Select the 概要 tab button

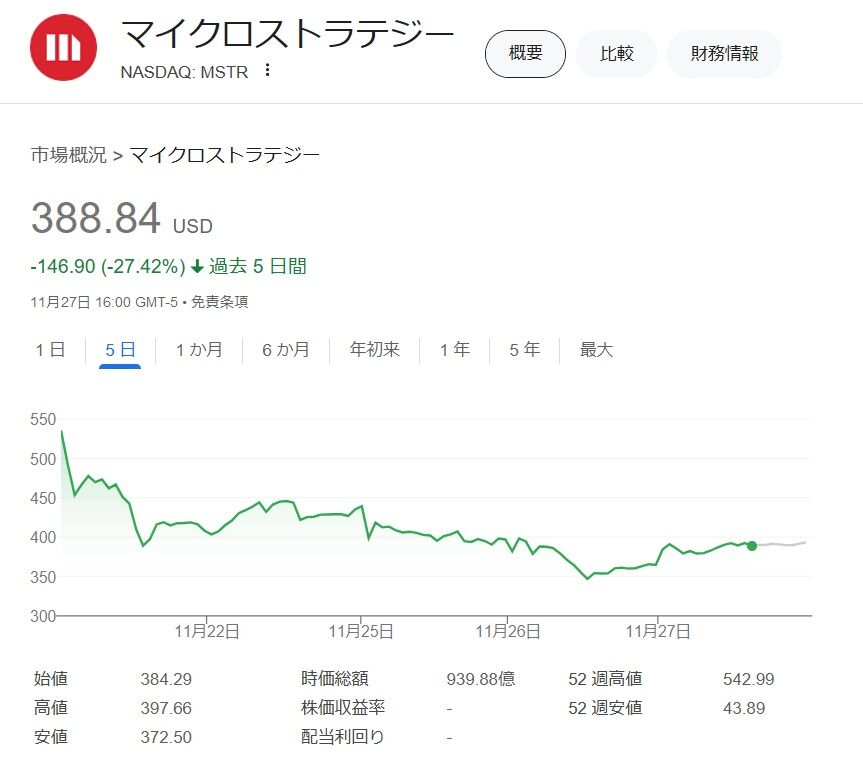click(525, 53)
